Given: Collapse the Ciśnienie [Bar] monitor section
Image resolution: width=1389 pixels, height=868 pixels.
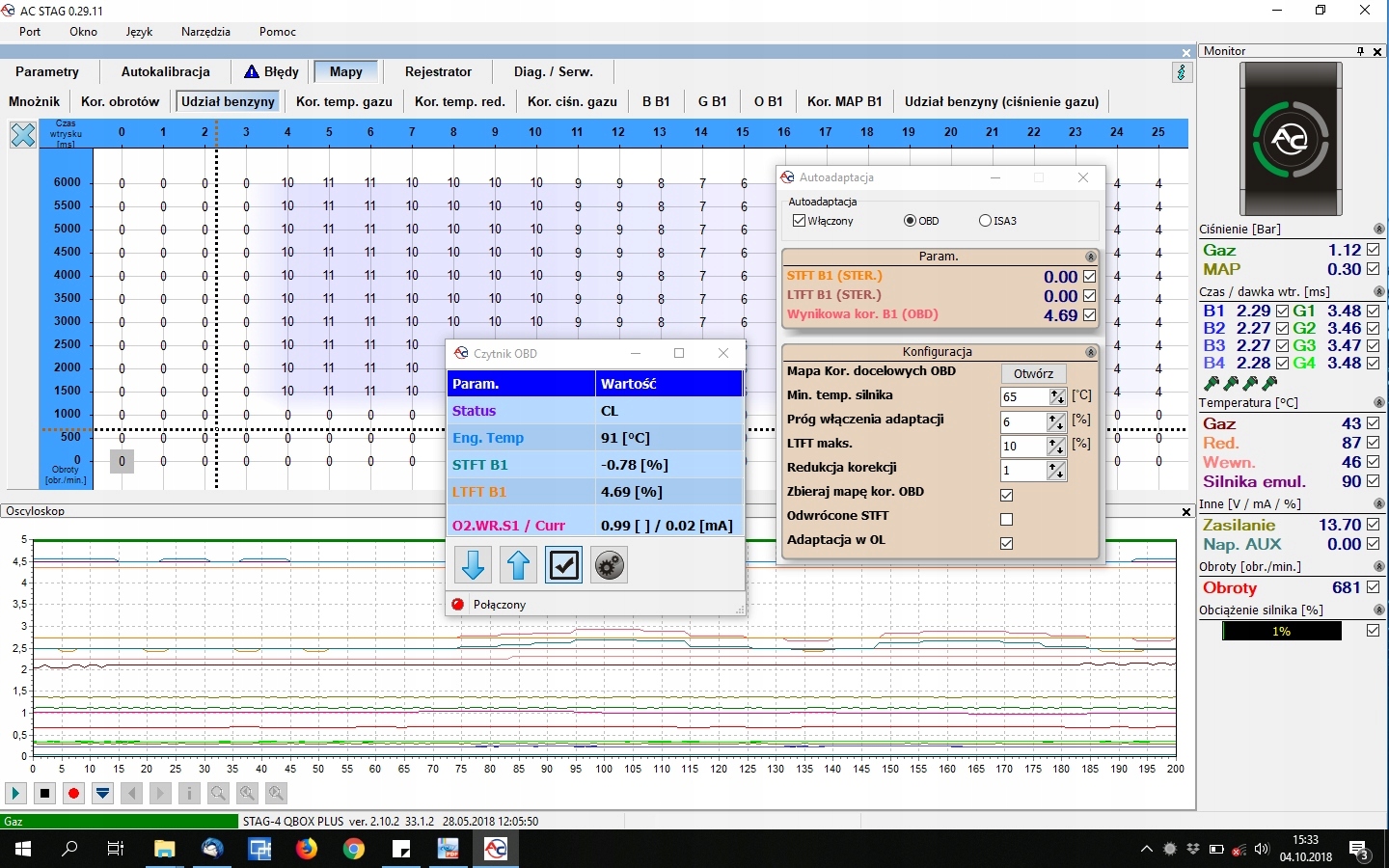Looking at the screenshot, I should (x=1378, y=230).
